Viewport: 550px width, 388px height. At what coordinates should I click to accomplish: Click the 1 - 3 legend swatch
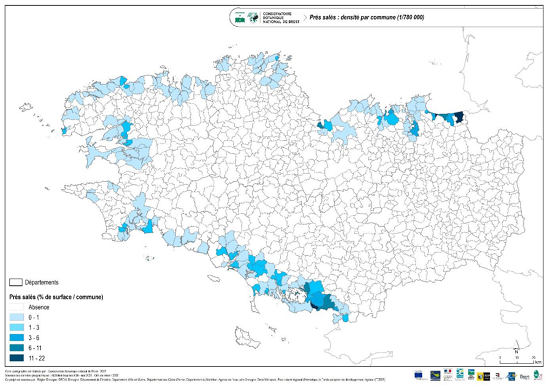16,328
